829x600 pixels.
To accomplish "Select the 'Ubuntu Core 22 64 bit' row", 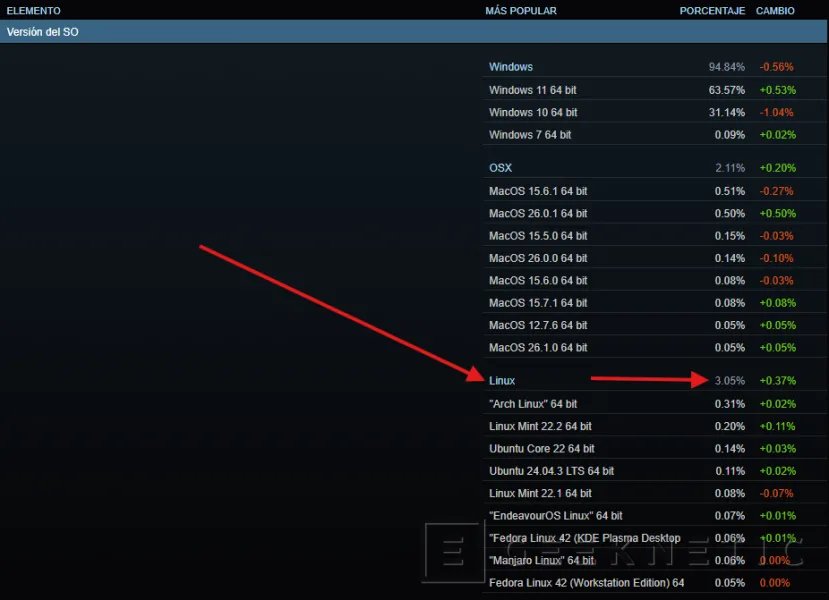I will 655,448.
